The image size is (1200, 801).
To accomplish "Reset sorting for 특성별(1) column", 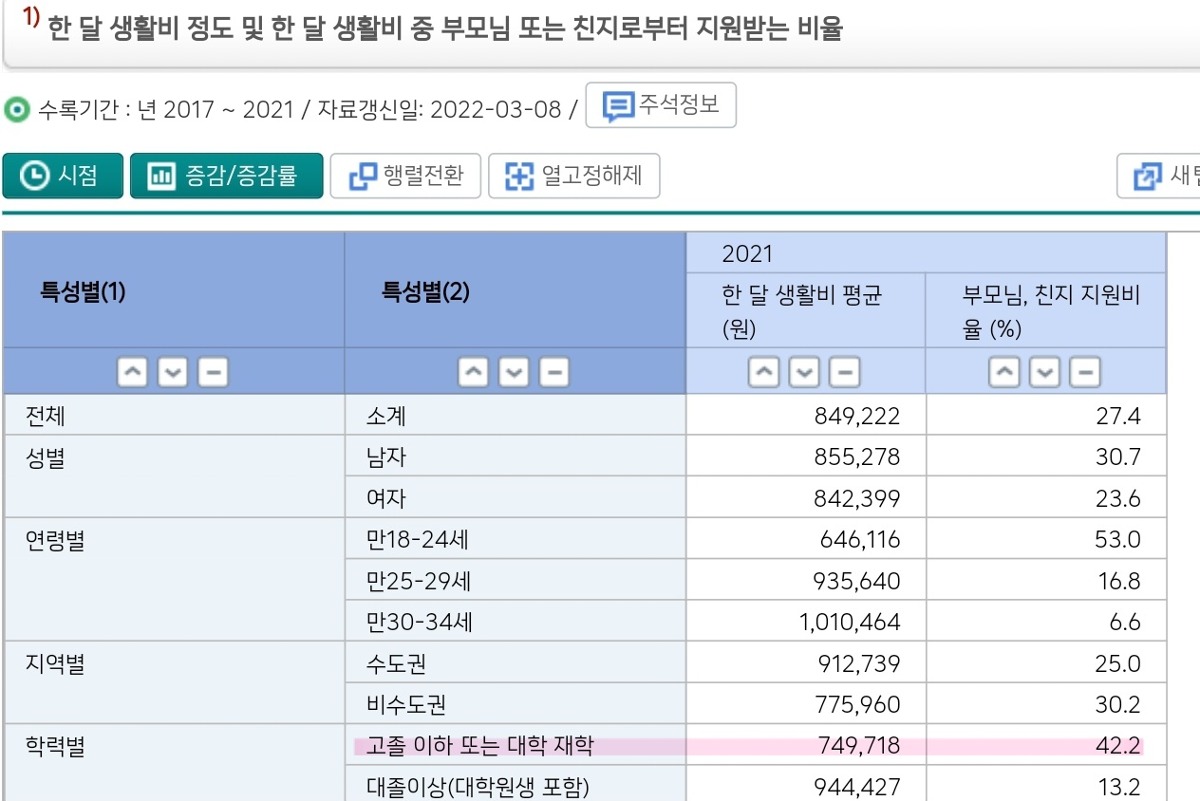I will point(213,372).
